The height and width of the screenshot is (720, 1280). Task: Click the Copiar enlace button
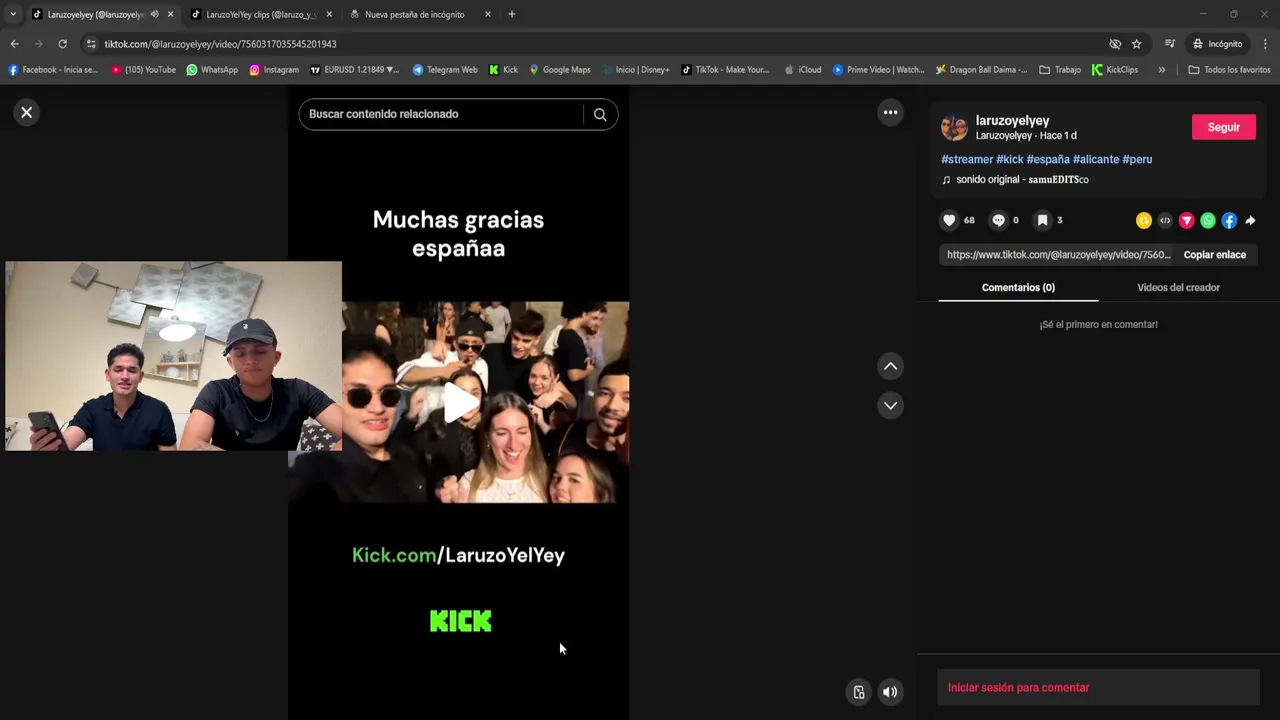coord(1215,255)
